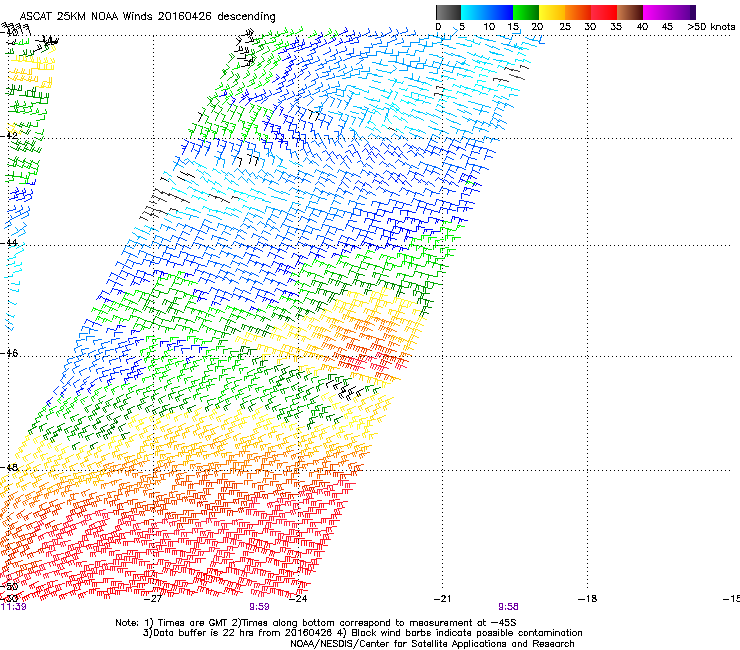
Task: Click the plot title 'ASCAT 25KM NOAA Winds 20160426 descending'
Action: point(148,16)
